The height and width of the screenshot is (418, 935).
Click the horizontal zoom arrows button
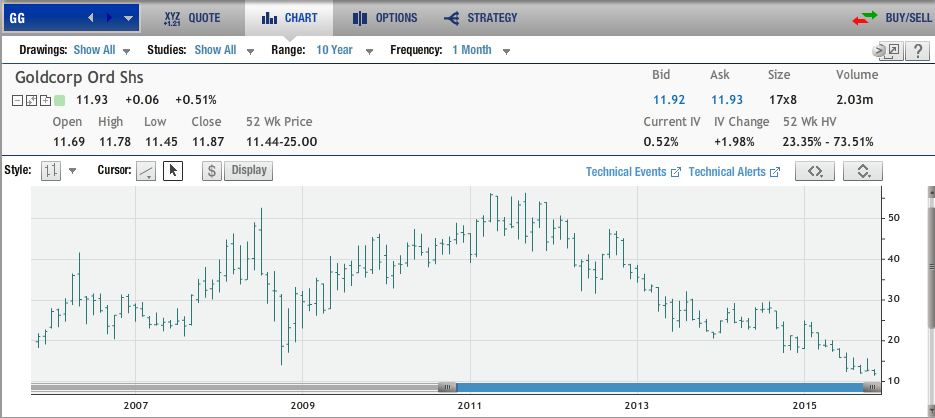pyautogui.click(x=815, y=171)
